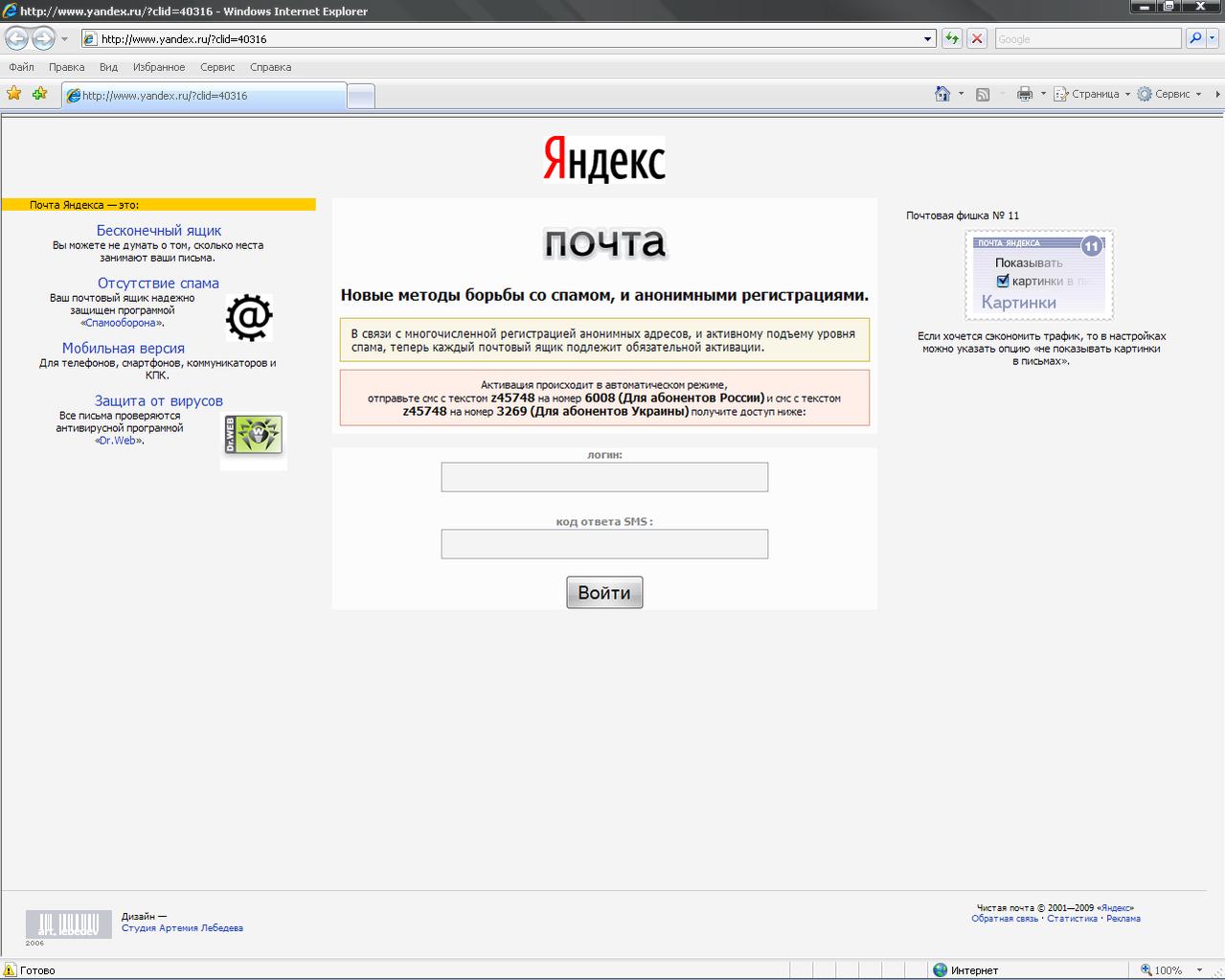Click the search magnifier icon
This screenshot has width=1225, height=980.
(1195, 39)
